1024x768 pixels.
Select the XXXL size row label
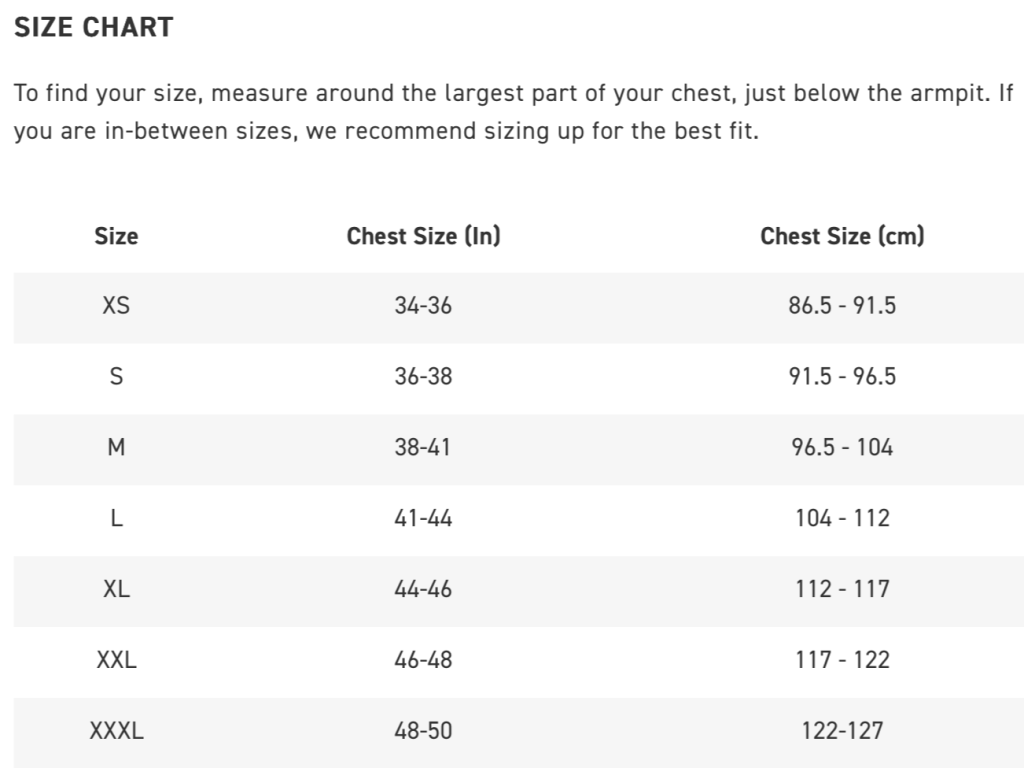click(116, 732)
